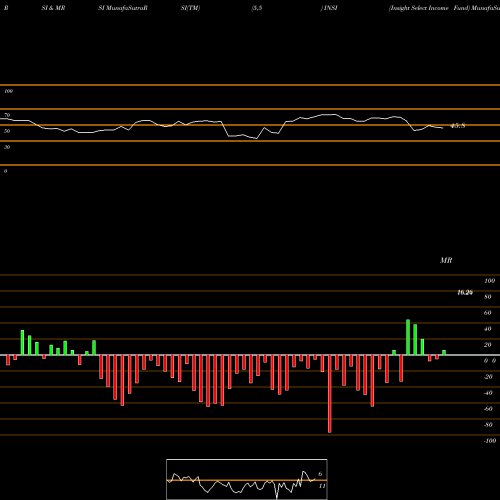Image resolution: width=500 pixels, height=500 pixels.
Task: Click the 'SI(TM)' header label
Action: click(x=190, y=8)
